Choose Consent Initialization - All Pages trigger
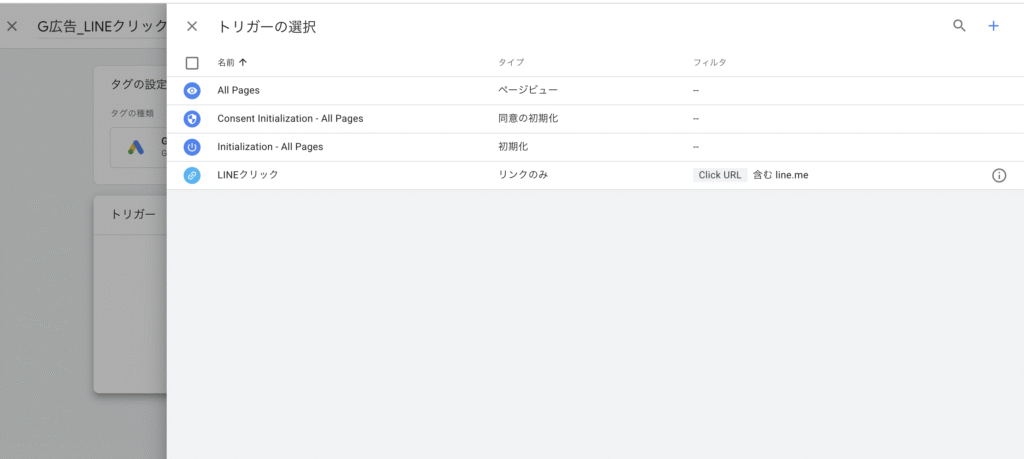 click(x=289, y=118)
